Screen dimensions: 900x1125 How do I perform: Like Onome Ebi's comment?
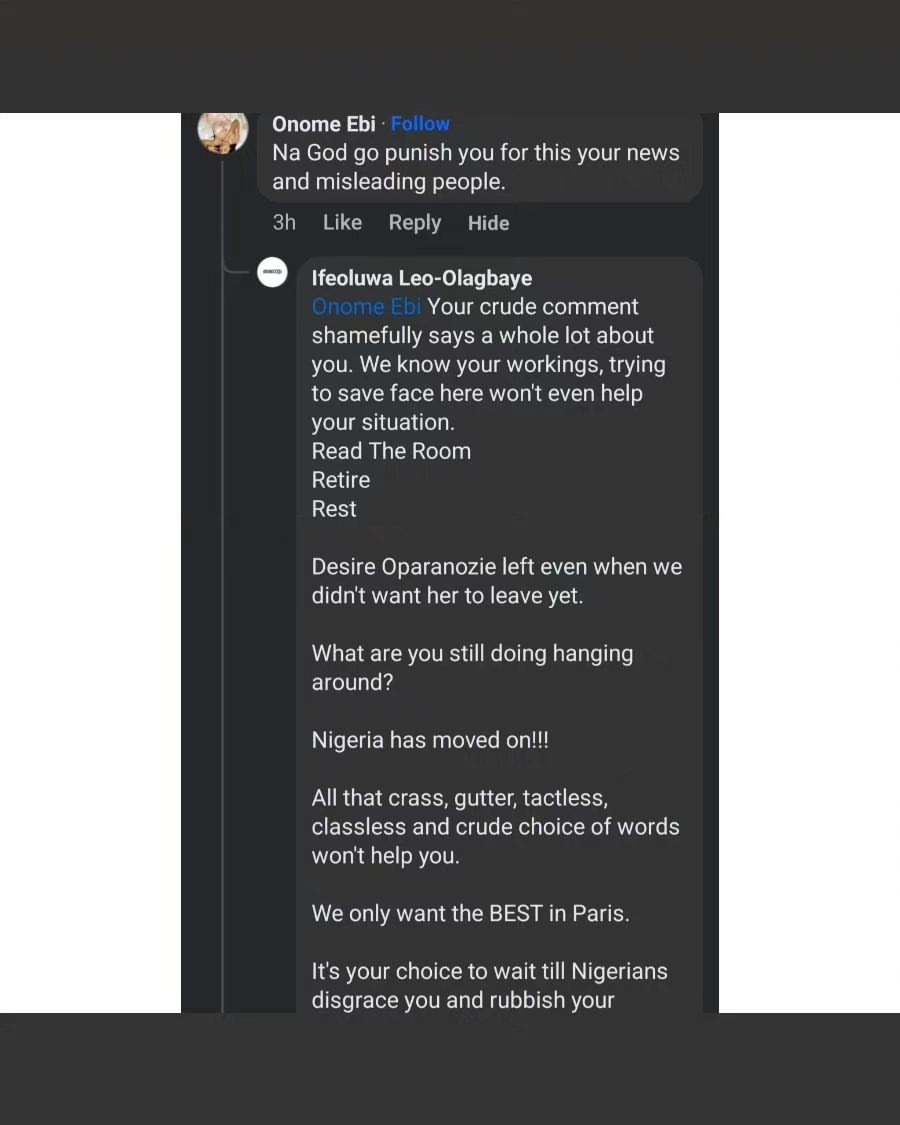342,223
